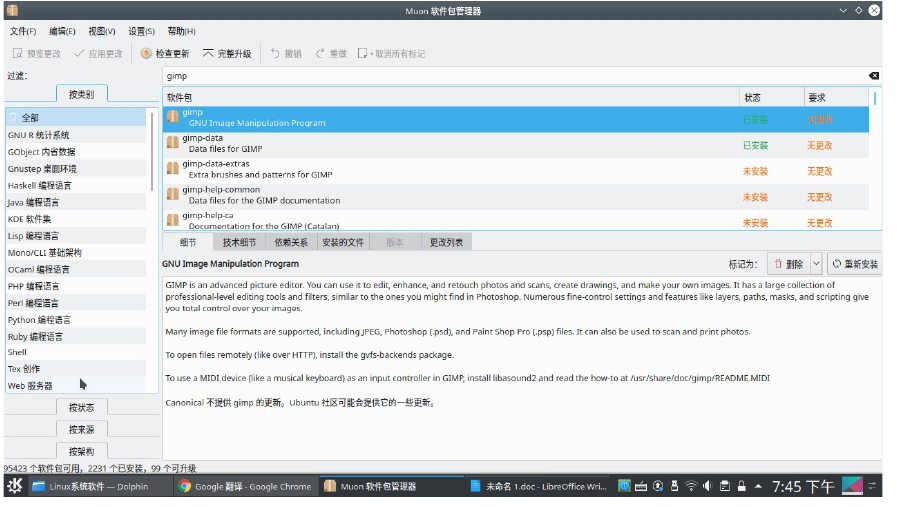Click the Apply Changes (应用更改) checkmark icon
This screenshot has width=897, height=507.
coord(79,54)
